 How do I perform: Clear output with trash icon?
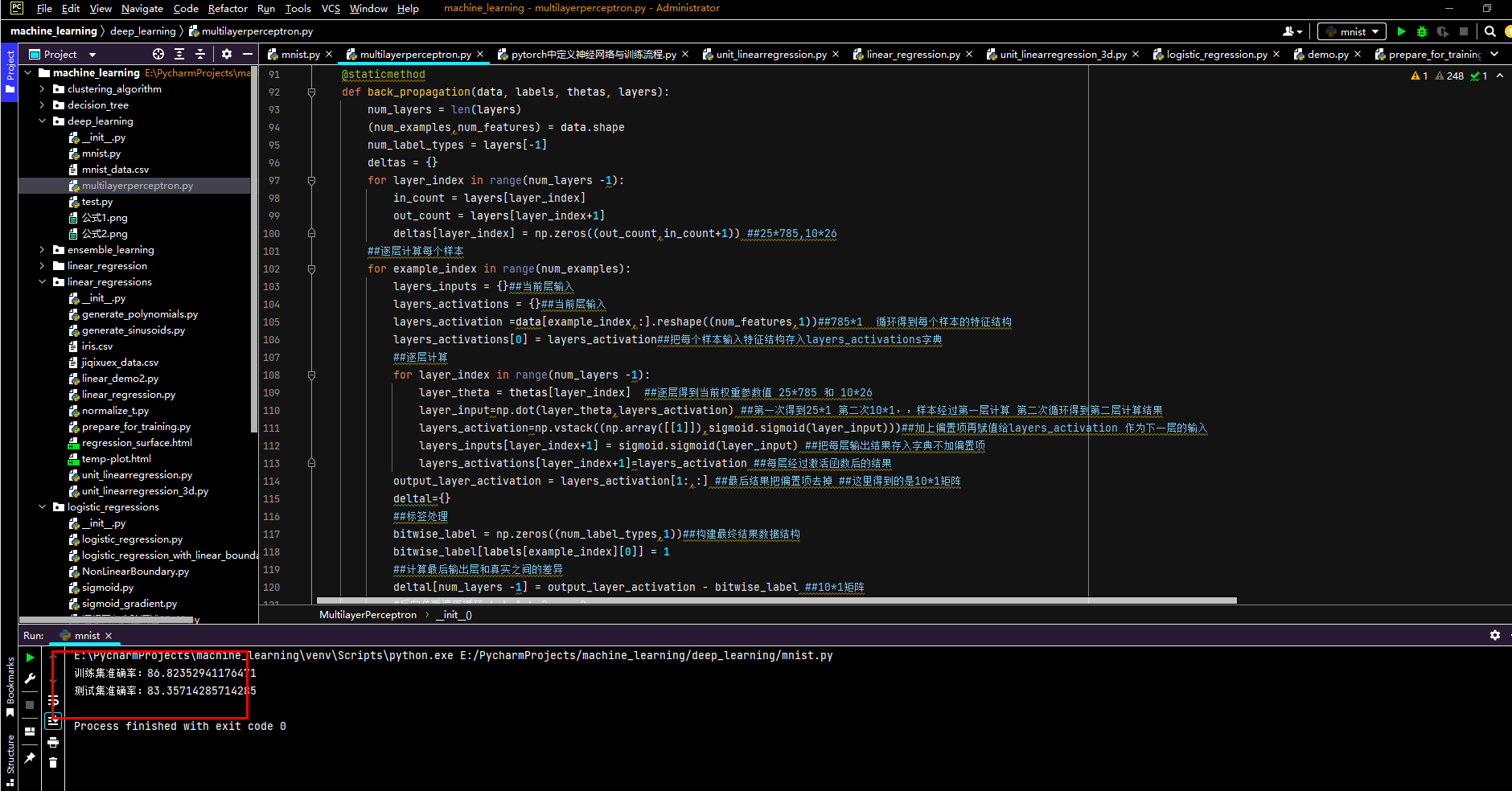pos(53,762)
